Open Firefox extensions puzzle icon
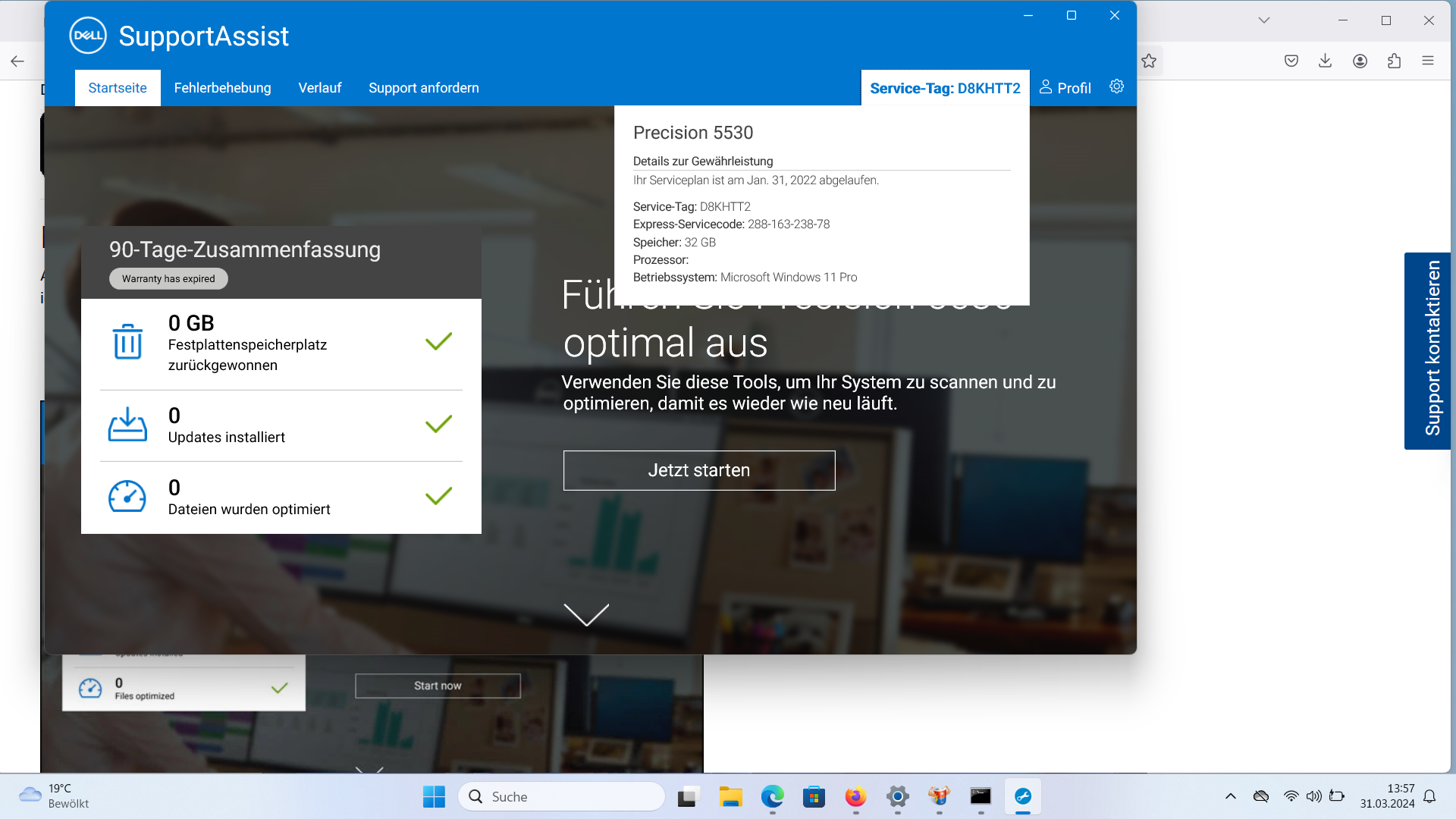 1394,61
